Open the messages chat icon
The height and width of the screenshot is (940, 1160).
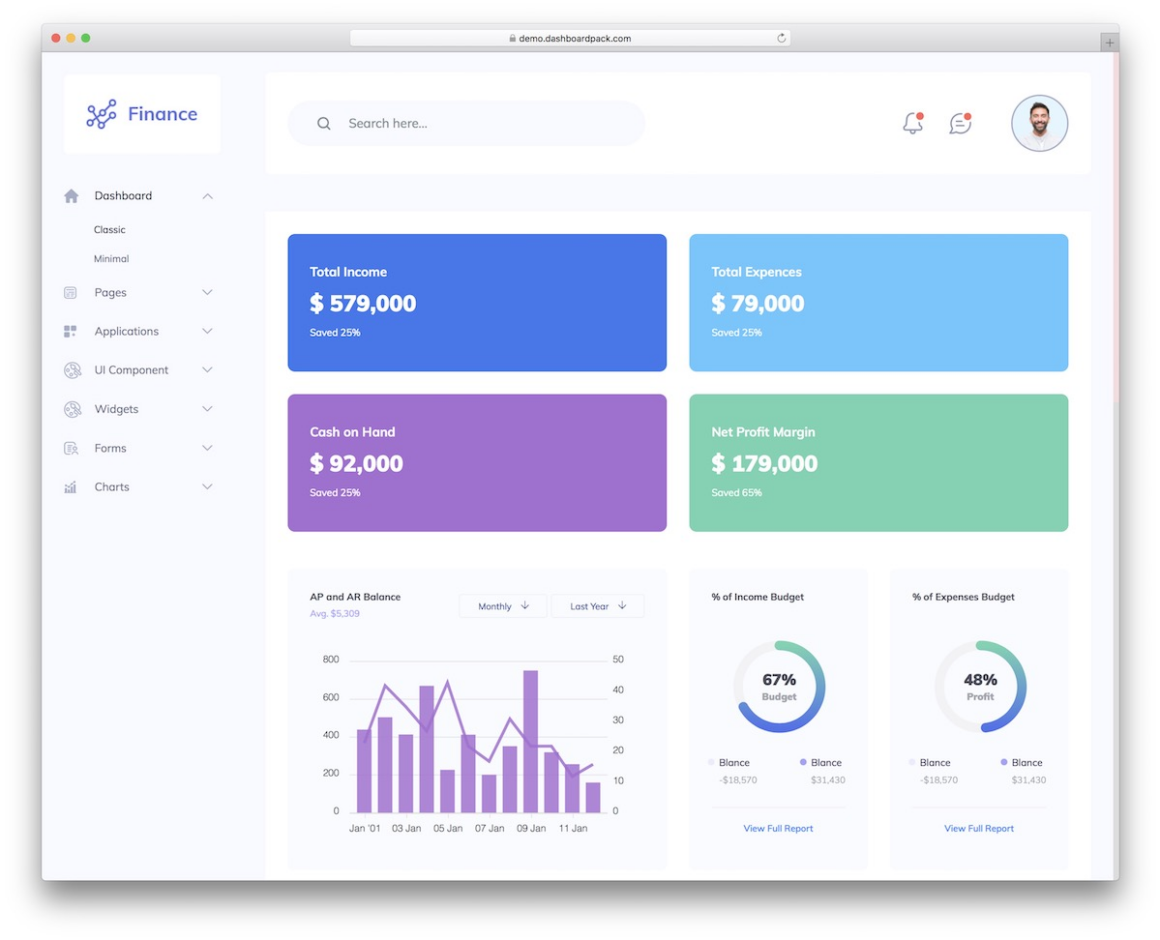[959, 122]
